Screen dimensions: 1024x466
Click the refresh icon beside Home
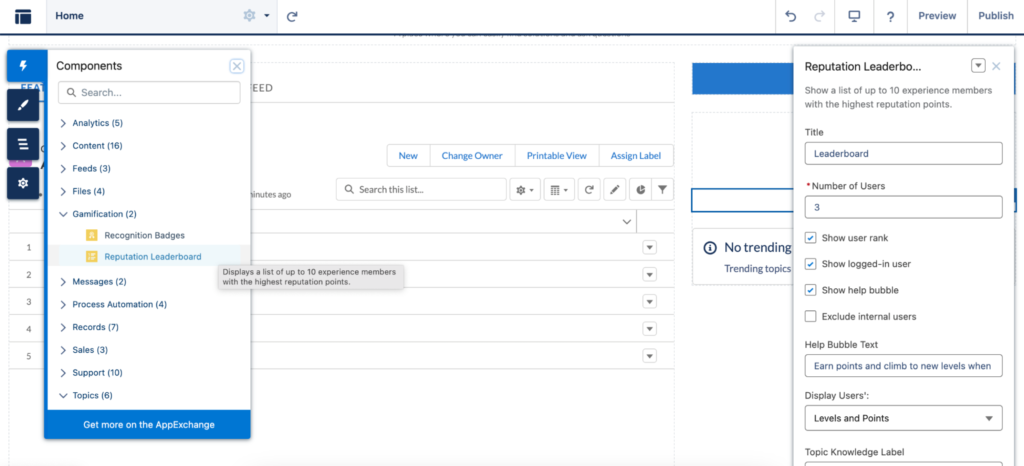(x=293, y=16)
